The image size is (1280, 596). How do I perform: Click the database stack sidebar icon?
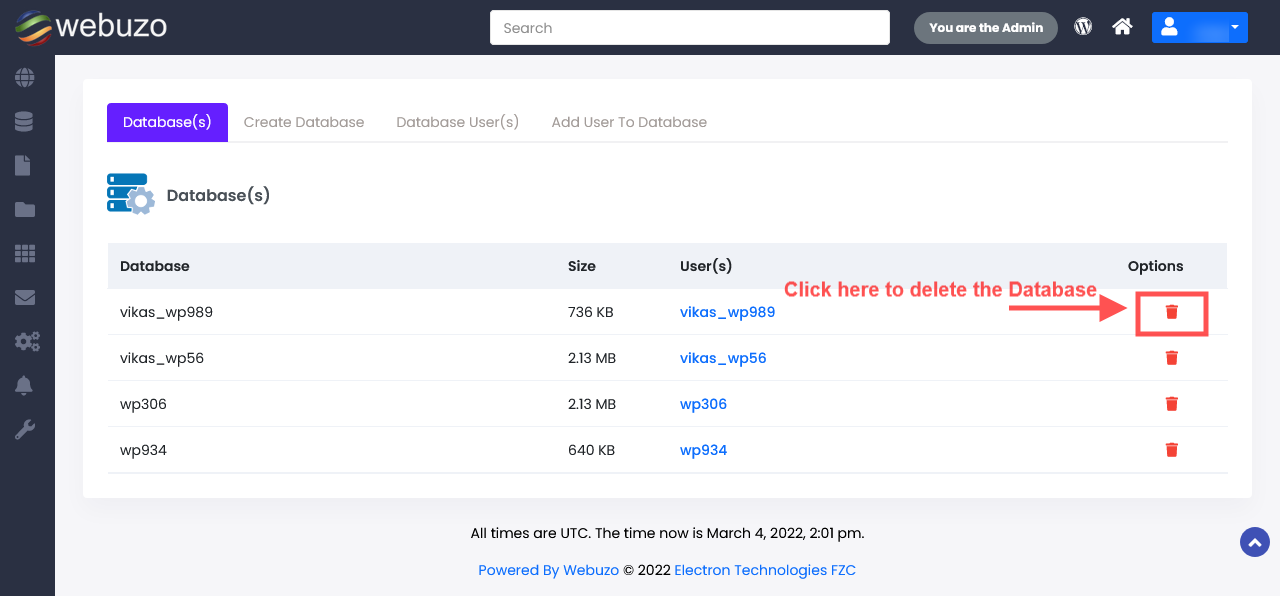pos(25,121)
